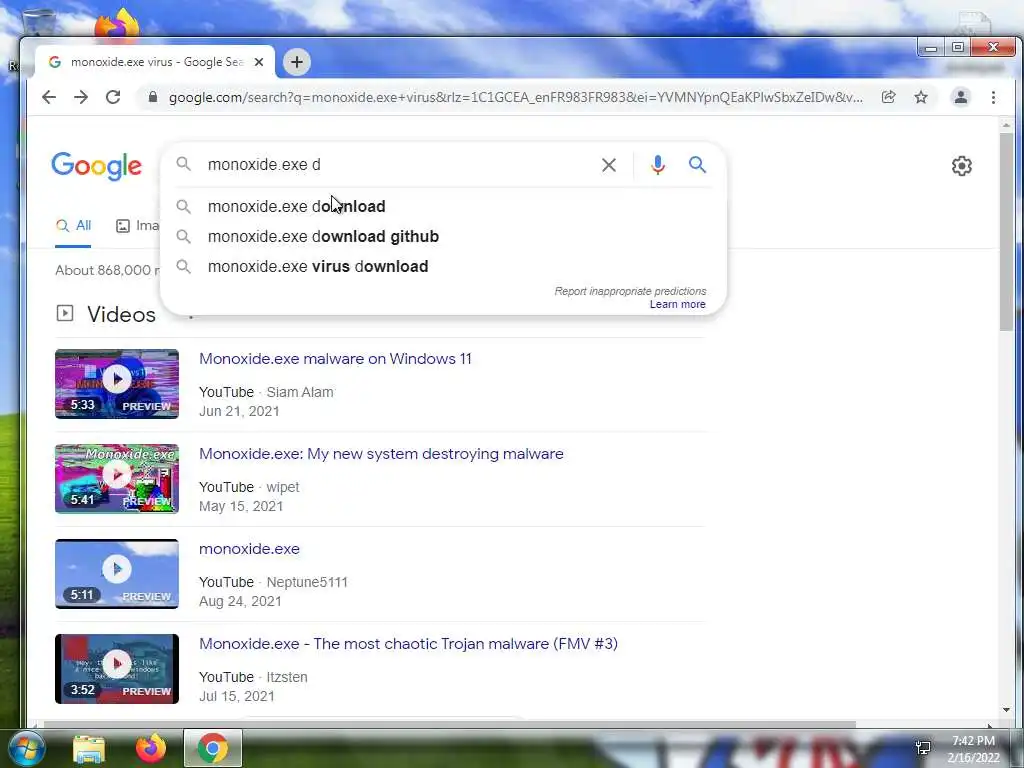Open My new system destroying malware video
The height and width of the screenshot is (768, 1024).
[x=381, y=454]
